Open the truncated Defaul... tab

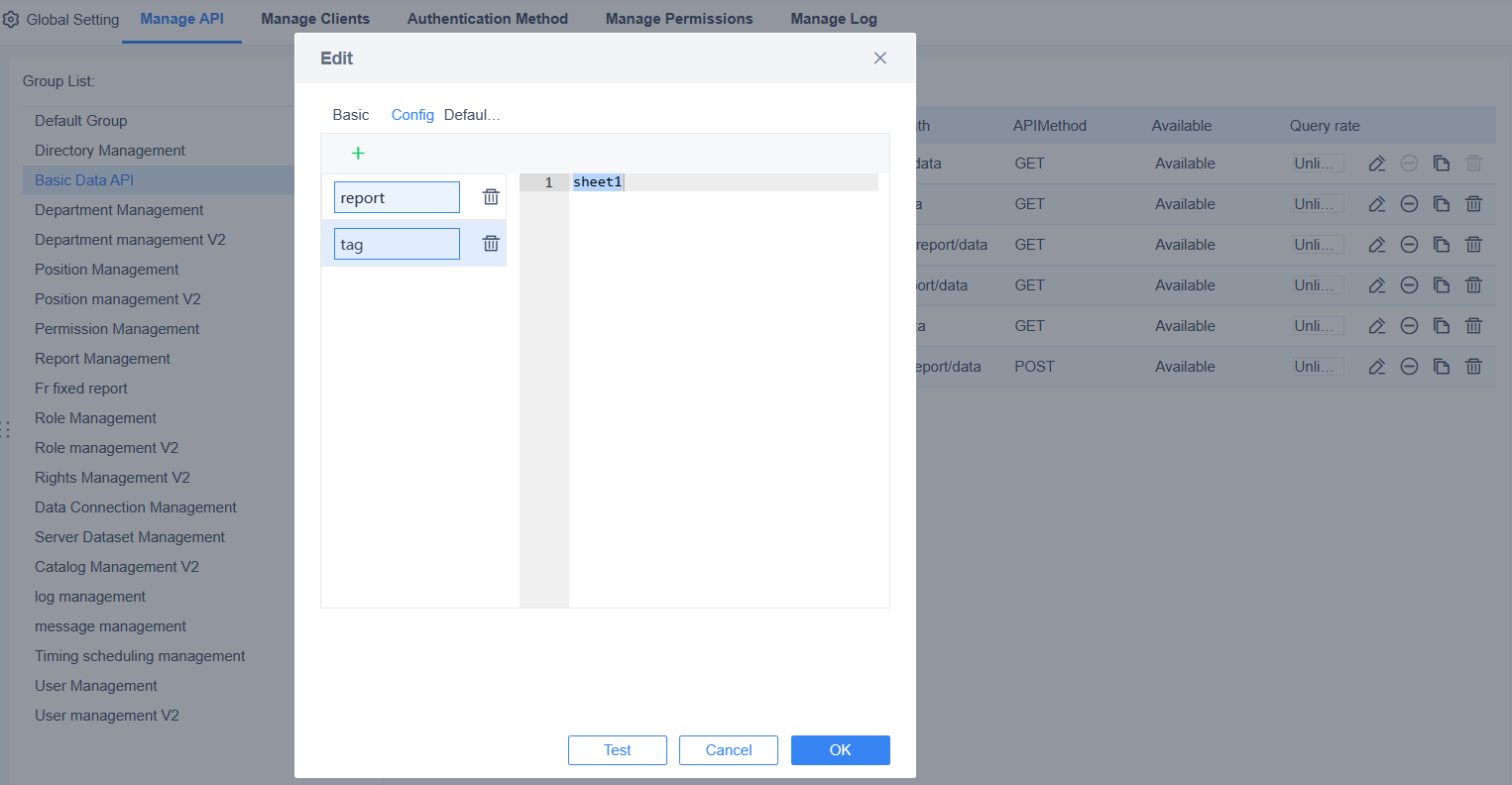click(x=472, y=115)
